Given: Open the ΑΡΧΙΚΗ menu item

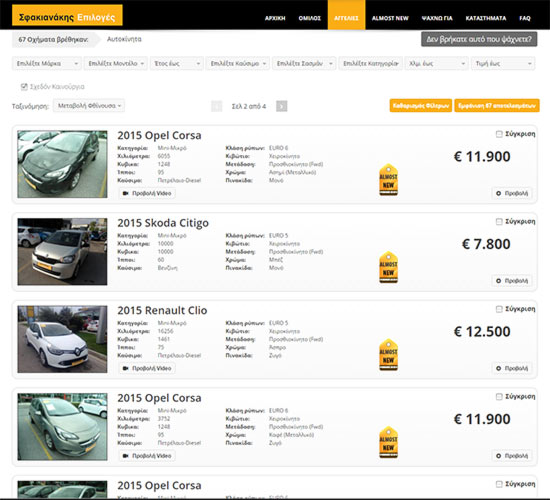Looking at the screenshot, I should (x=275, y=18).
